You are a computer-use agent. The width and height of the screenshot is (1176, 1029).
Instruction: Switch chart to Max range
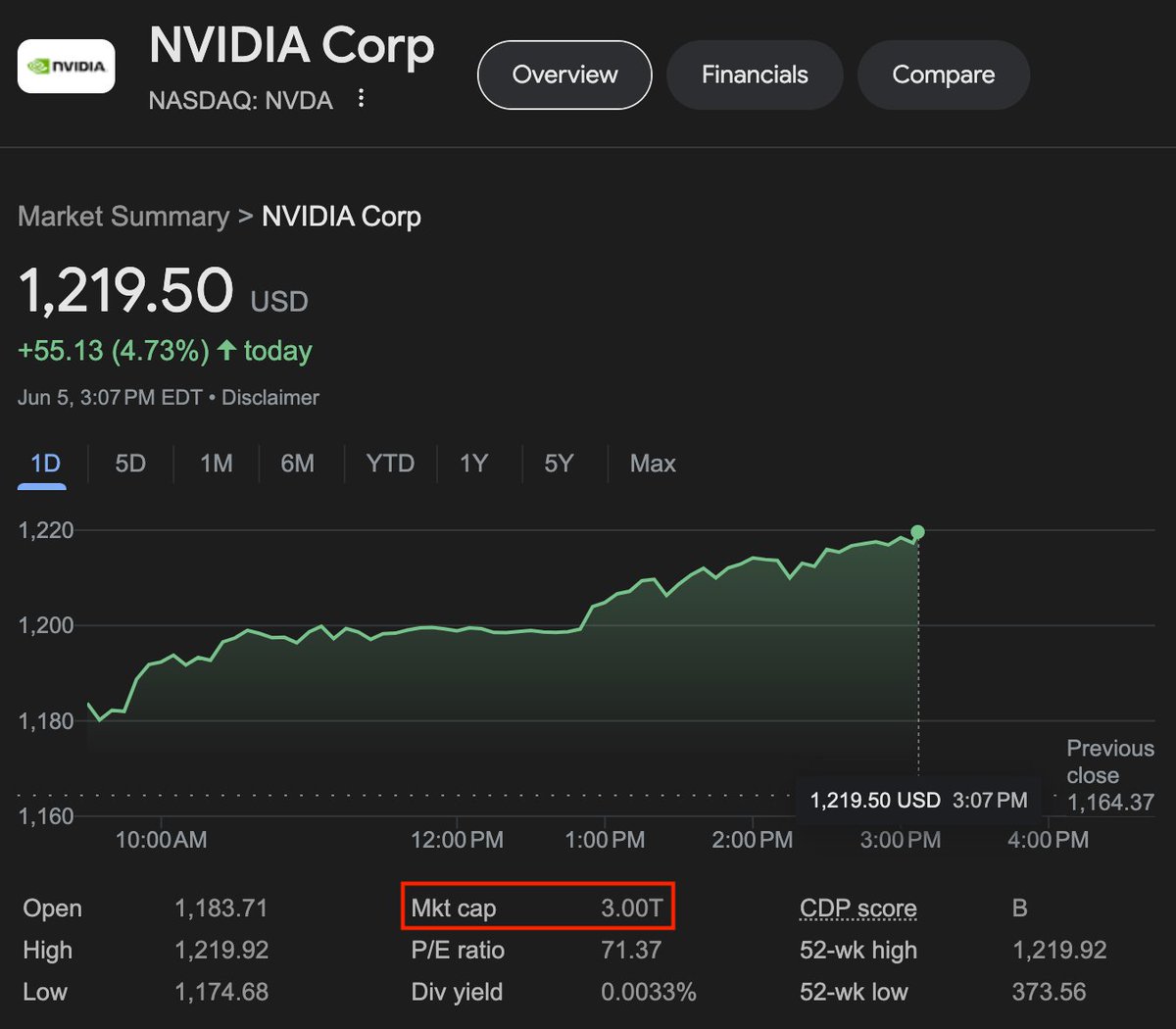[x=653, y=464]
